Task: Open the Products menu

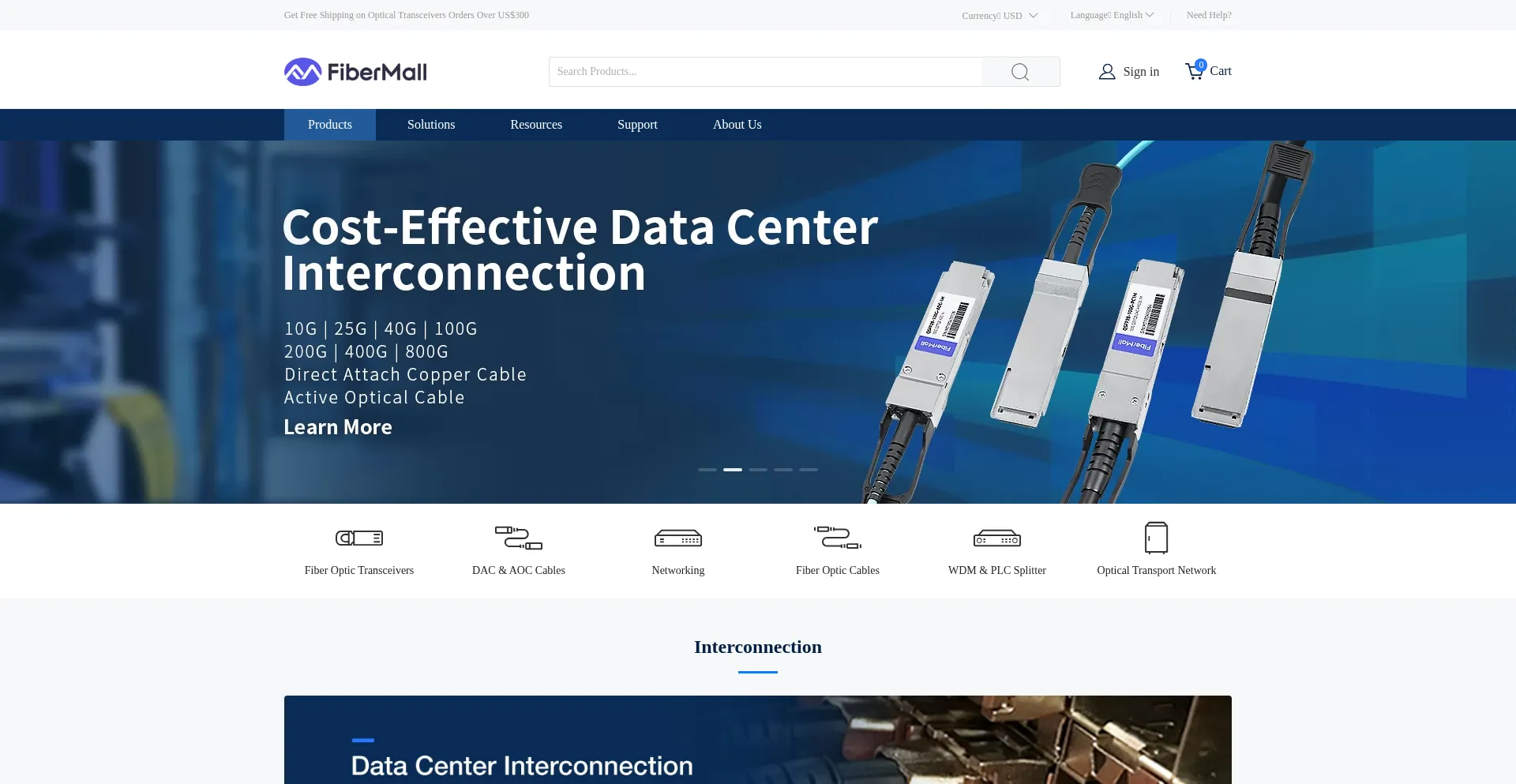Action: point(330,125)
